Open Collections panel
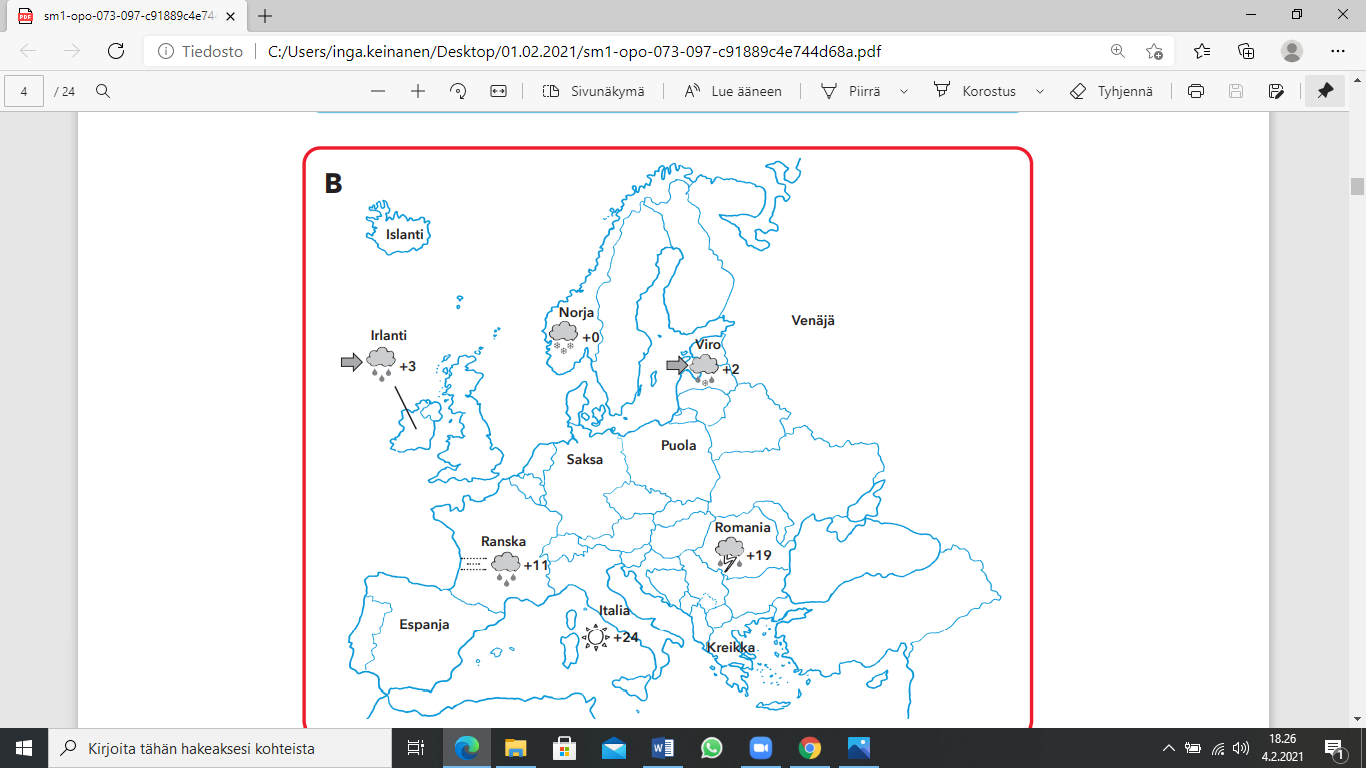The width and height of the screenshot is (1366, 768). pyautogui.click(x=1246, y=51)
